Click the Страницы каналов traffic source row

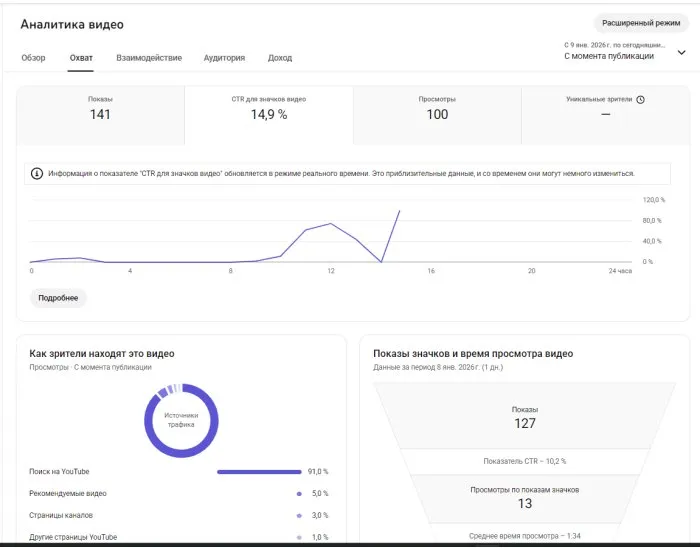coord(179,515)
